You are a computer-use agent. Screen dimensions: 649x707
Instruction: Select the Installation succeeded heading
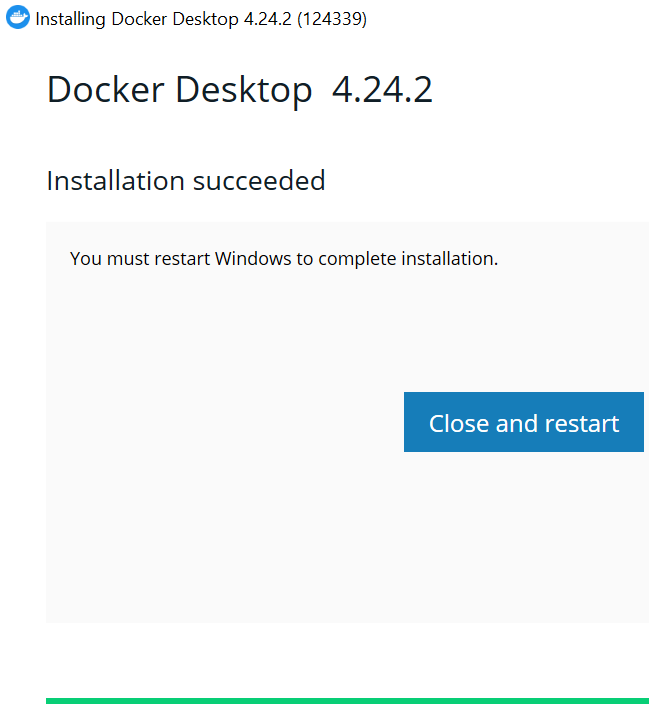click(x=186, y=181)
